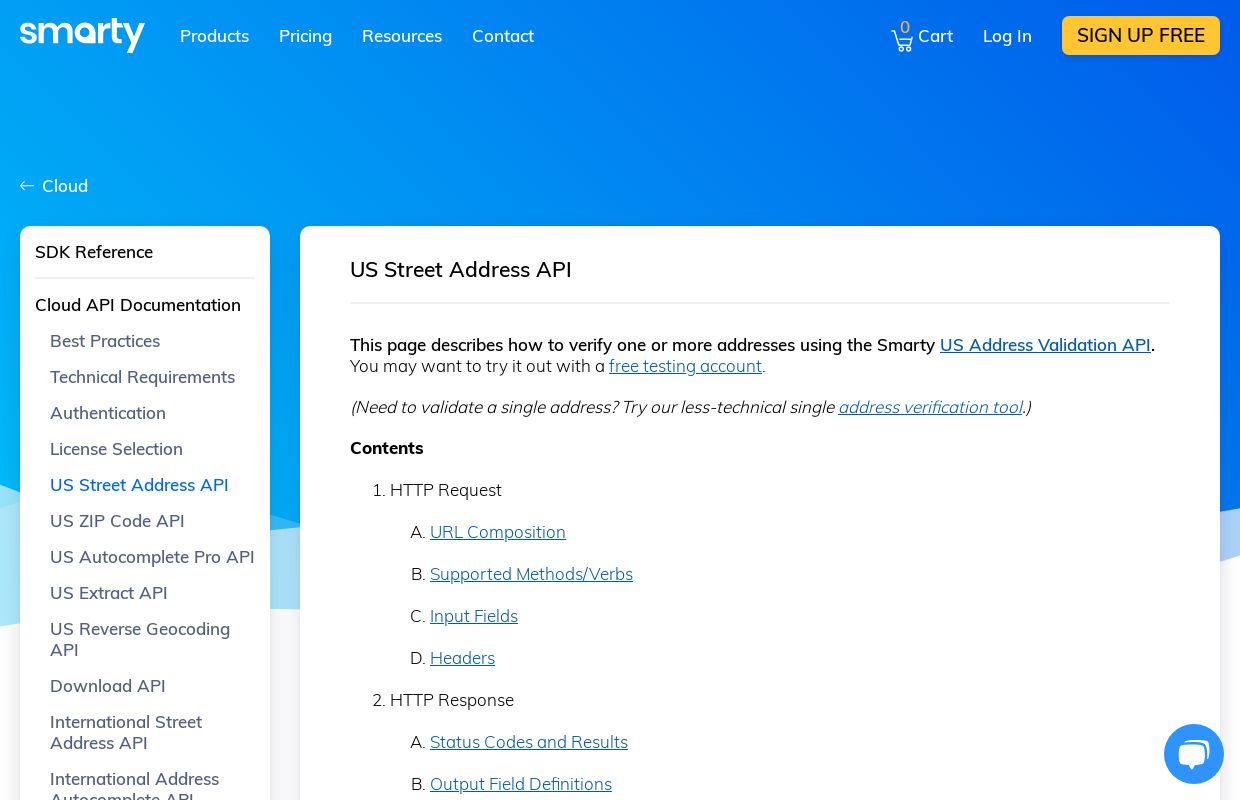Select US Street Address API sidebar item

139,485
